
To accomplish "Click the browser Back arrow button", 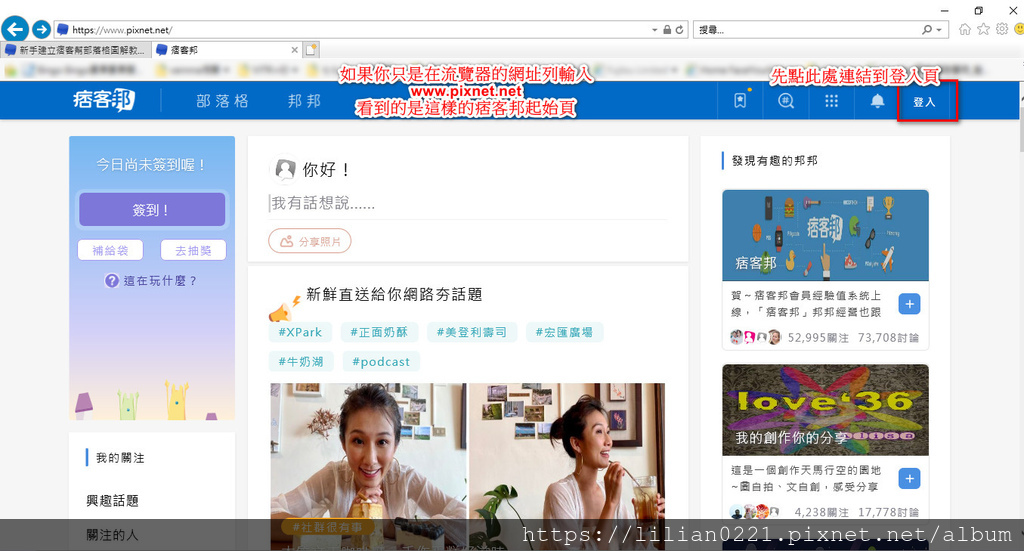I will click(15, 29).
